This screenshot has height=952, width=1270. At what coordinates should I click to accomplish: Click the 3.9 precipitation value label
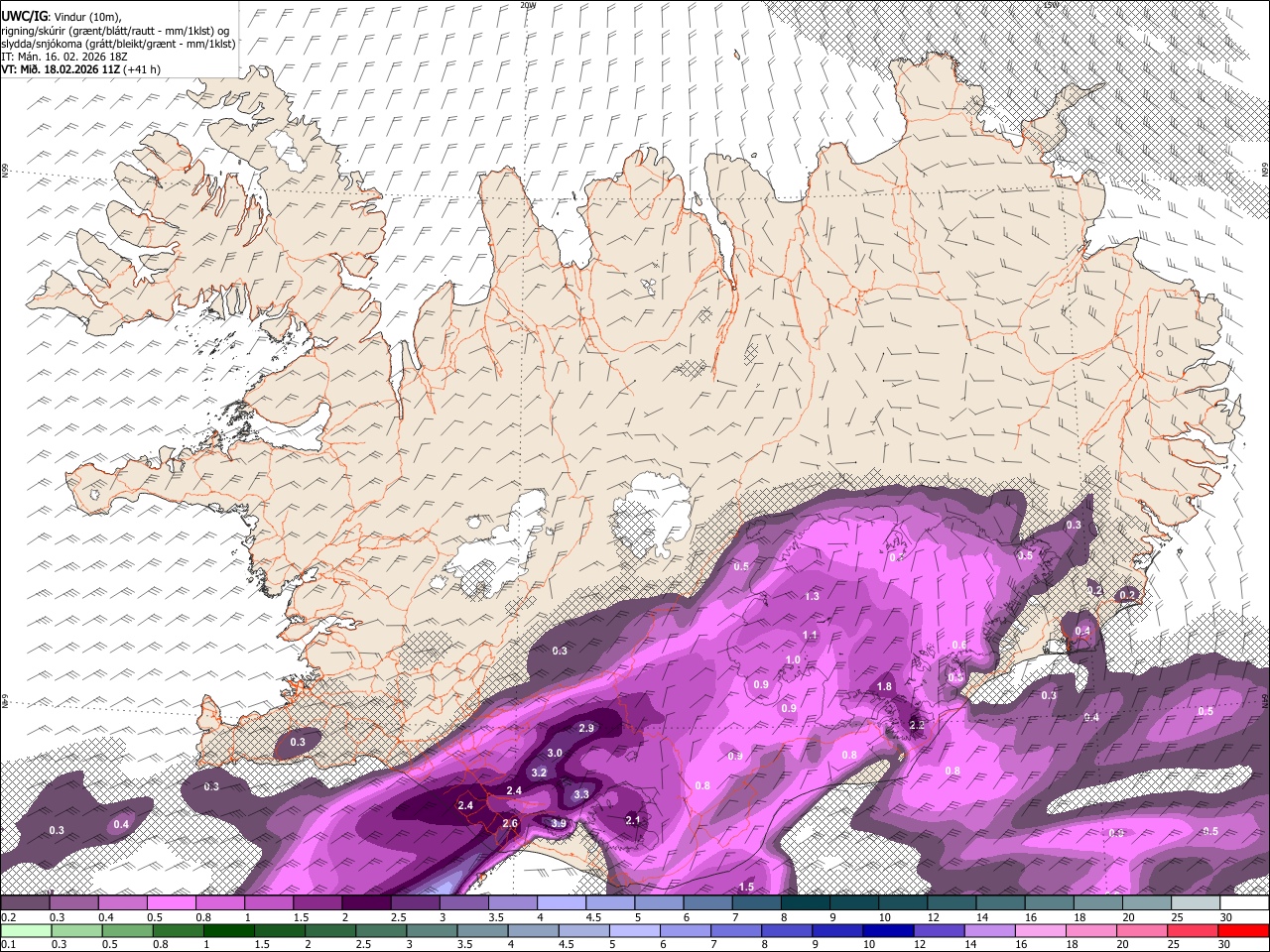[x=559, y=823]
